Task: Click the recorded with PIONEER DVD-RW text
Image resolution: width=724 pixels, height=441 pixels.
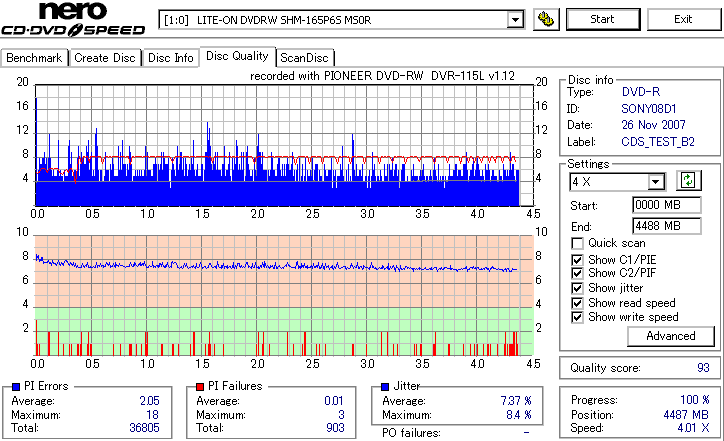Action: click(382, 76)
